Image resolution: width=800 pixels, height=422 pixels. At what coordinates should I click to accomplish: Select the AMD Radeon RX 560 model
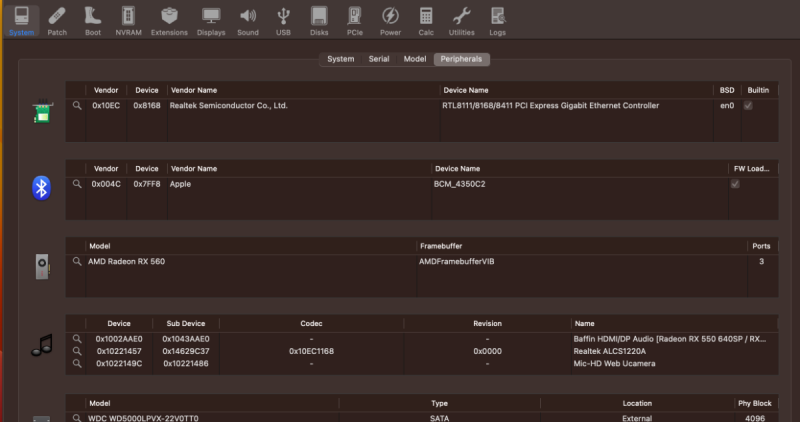(x=127, y=261)
